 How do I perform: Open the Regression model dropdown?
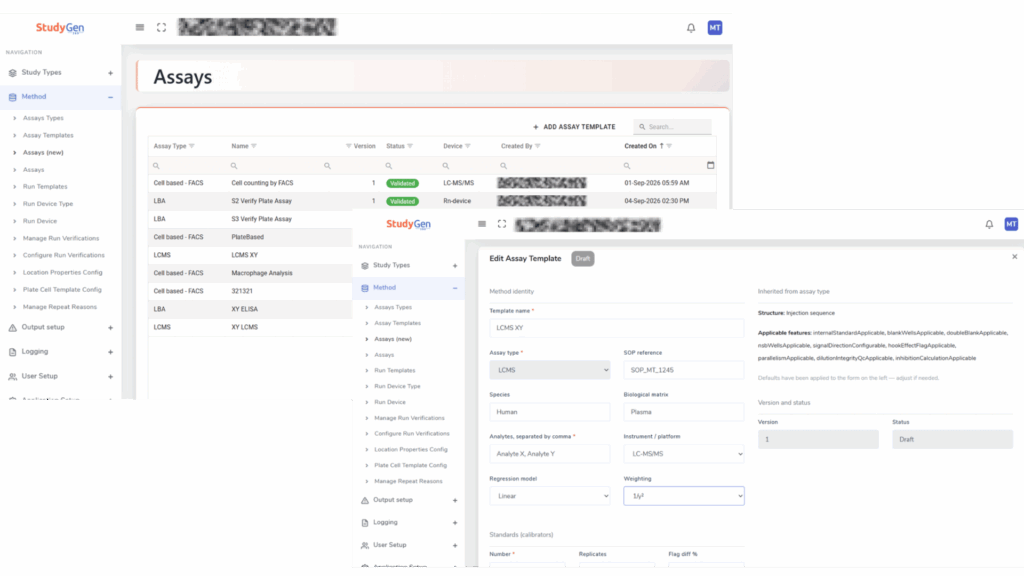tap(550, 496)
